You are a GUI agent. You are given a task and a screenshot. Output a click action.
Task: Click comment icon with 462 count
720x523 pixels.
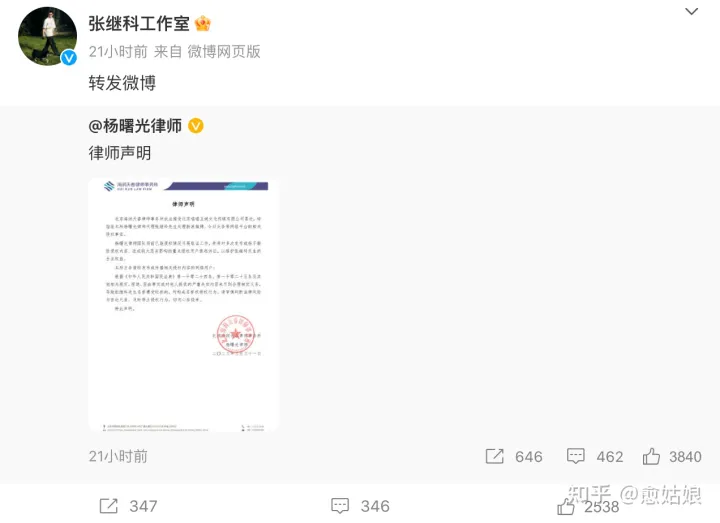tap(575, 456)
